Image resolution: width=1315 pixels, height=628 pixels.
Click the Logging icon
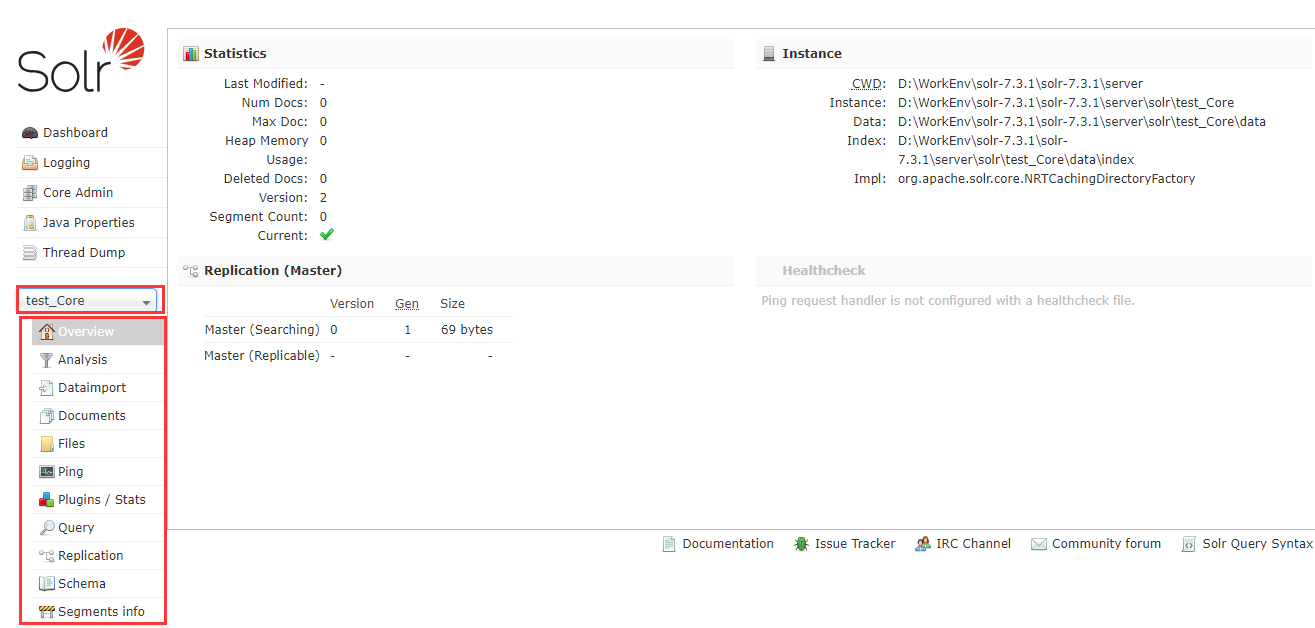(x=30, y=163)
